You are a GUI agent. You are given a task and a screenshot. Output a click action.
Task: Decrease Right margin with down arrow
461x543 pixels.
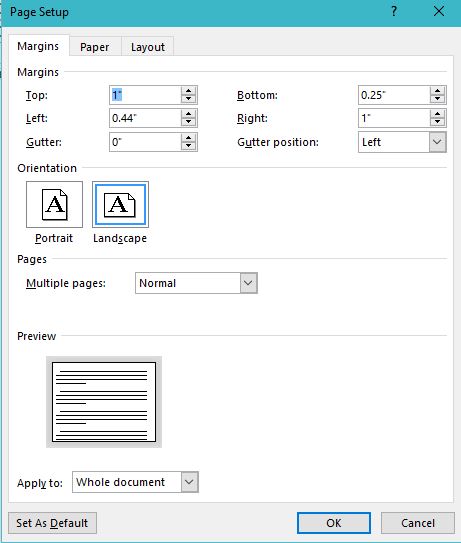[437, 122]
